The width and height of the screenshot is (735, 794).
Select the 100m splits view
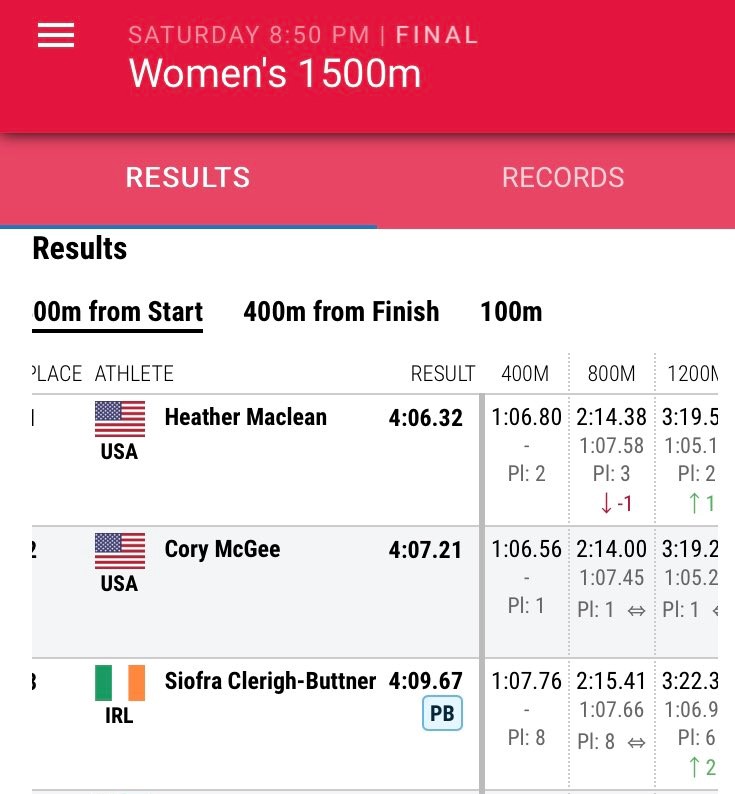511,311
